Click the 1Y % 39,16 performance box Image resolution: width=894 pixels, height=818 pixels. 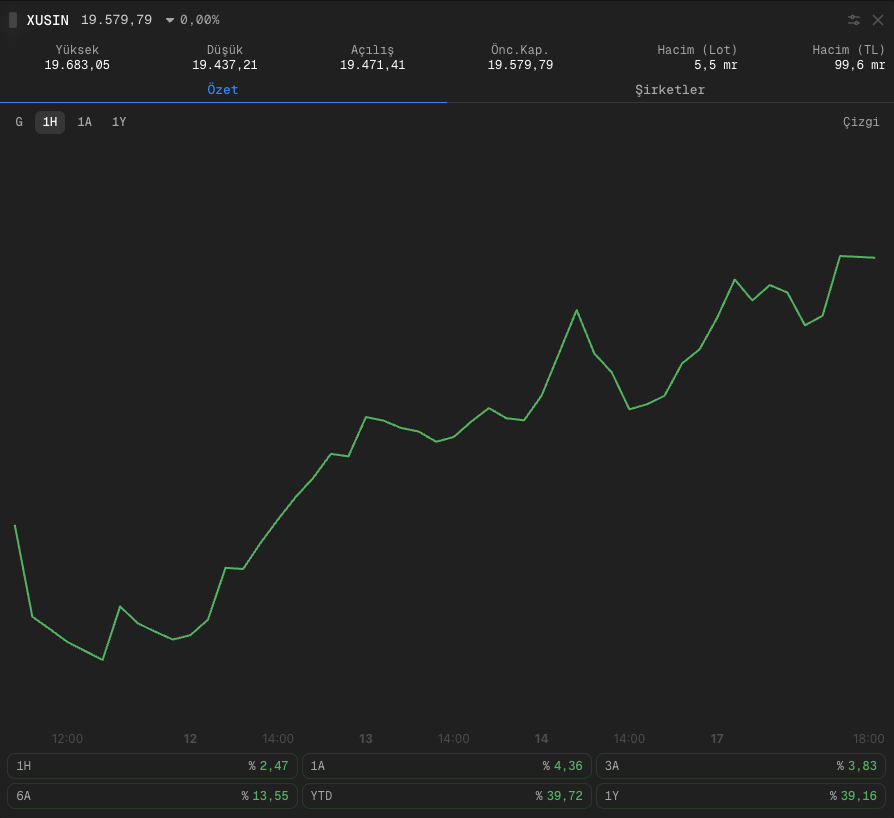pyautogui.click(x=741, y=796)
